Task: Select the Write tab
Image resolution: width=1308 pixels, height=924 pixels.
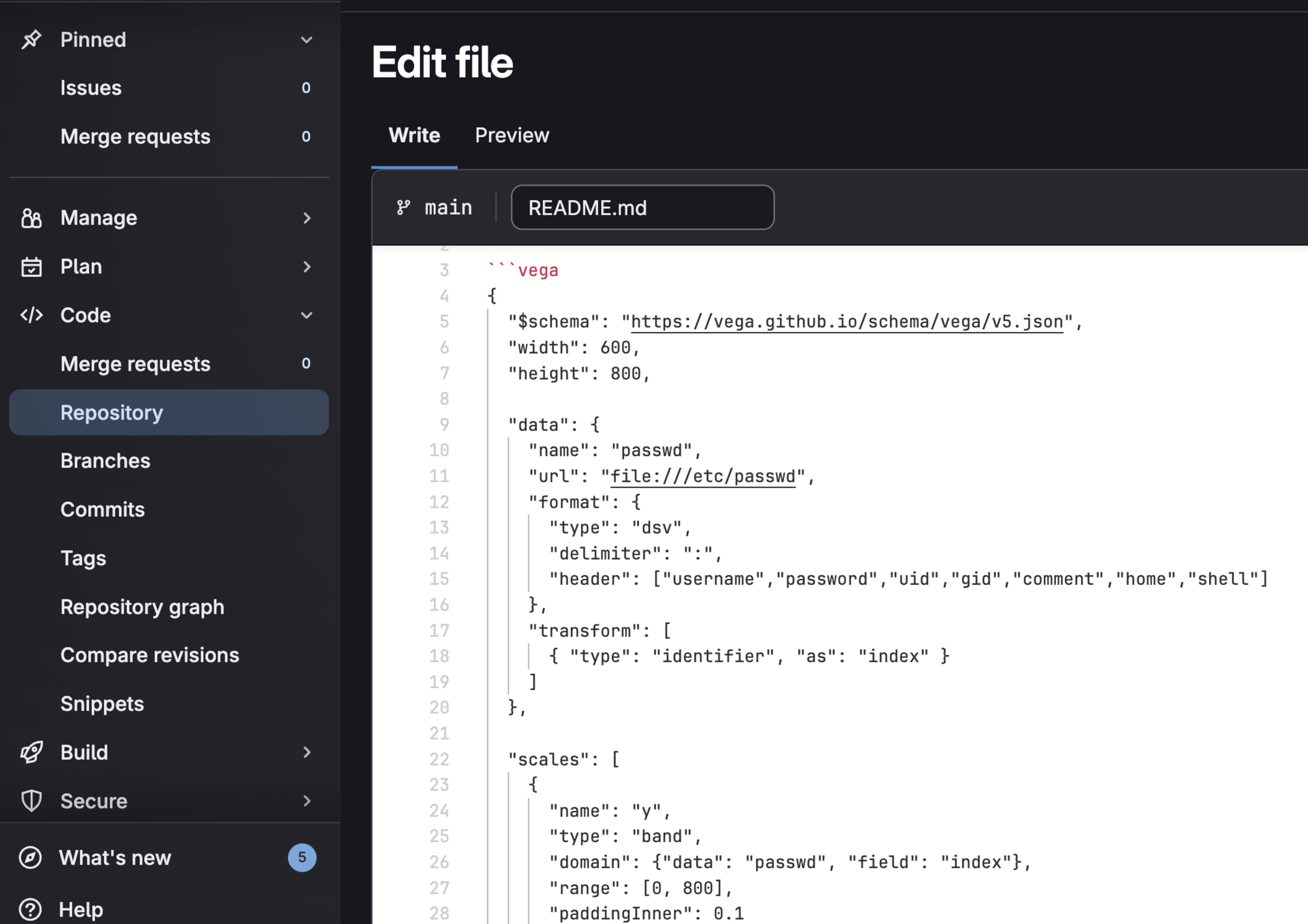Action: click(x=414, y=135)
